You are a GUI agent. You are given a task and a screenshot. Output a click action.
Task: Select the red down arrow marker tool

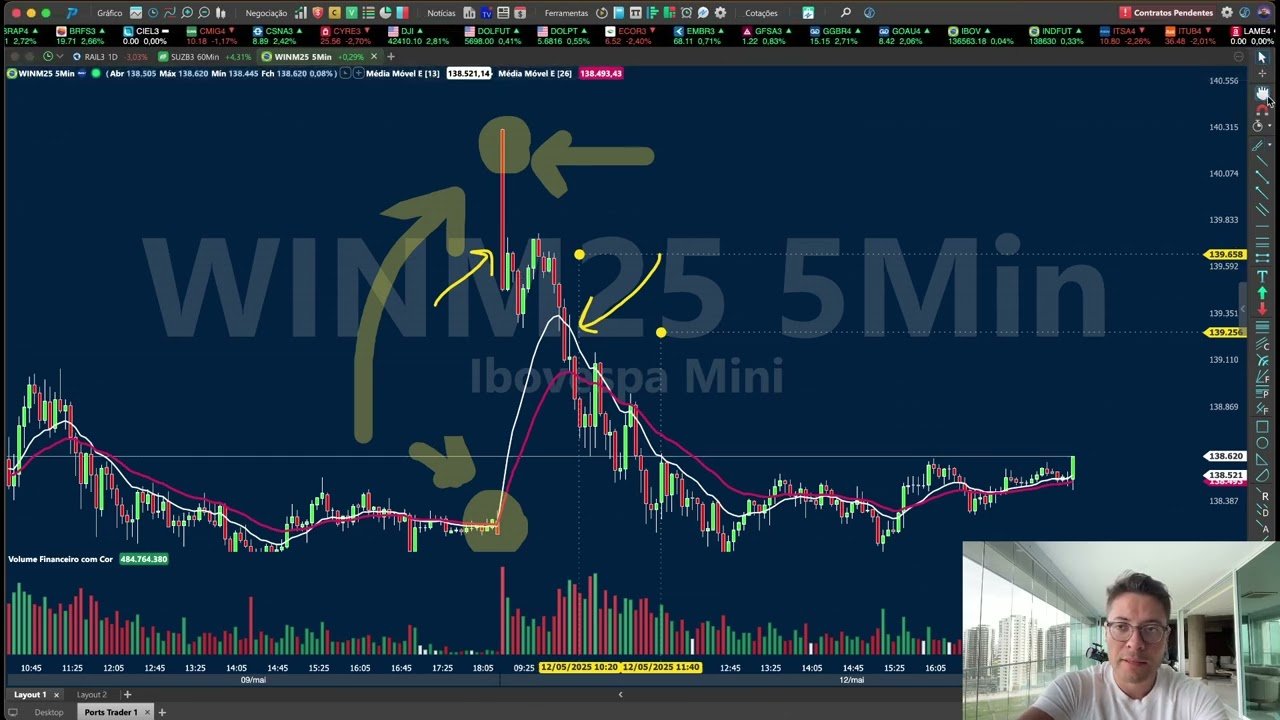click(x=1262, y=307)
